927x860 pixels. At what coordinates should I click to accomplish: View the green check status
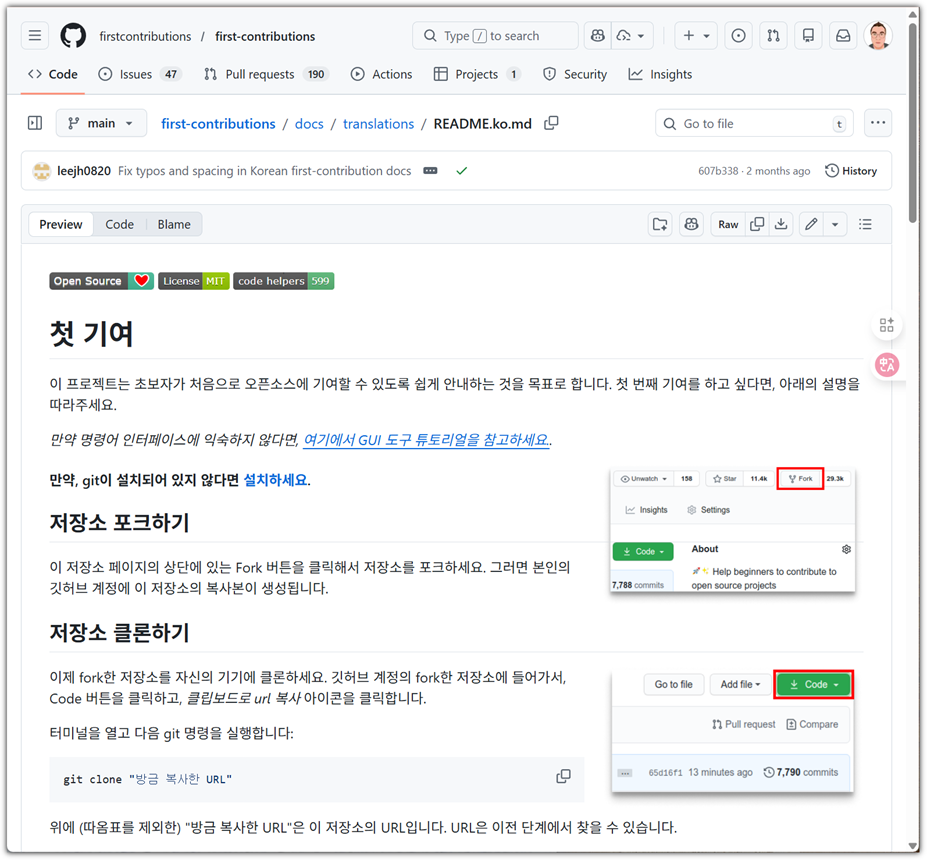click(462, 171)
